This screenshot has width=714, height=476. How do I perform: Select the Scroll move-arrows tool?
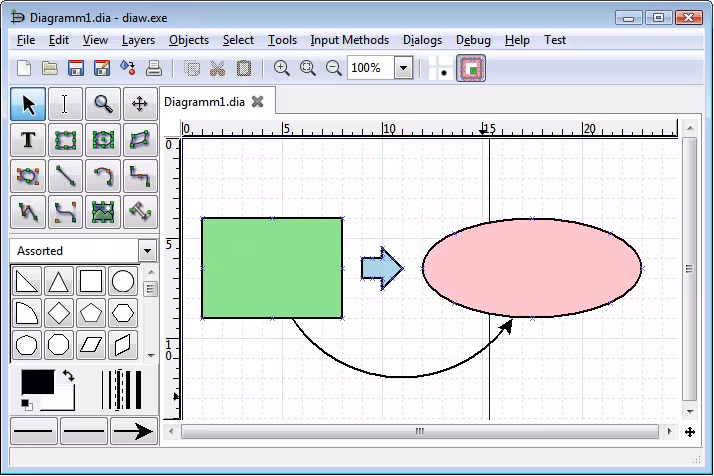[140, 104]
